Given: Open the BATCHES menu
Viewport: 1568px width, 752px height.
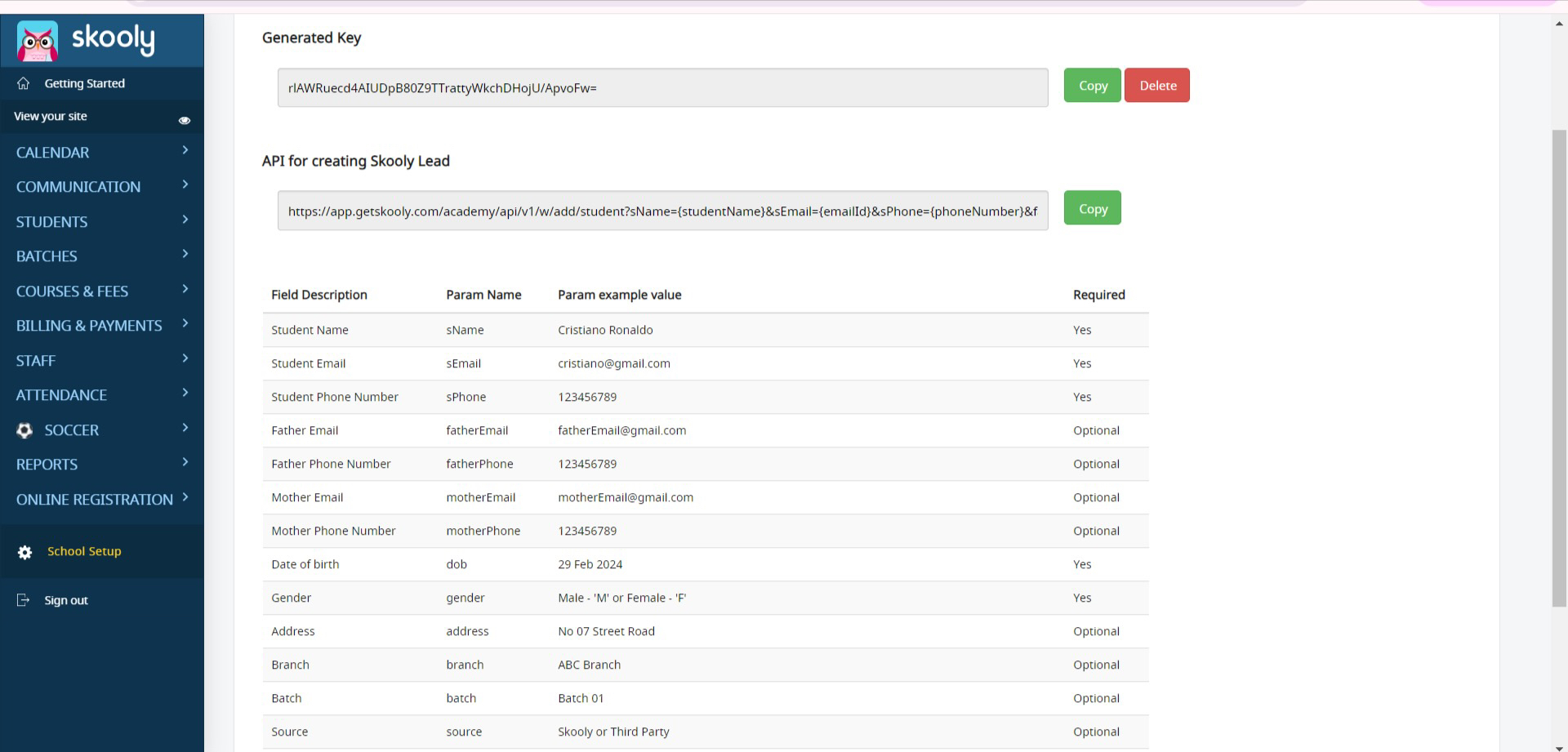Looking at the screenshot, I should coord(47,256).
